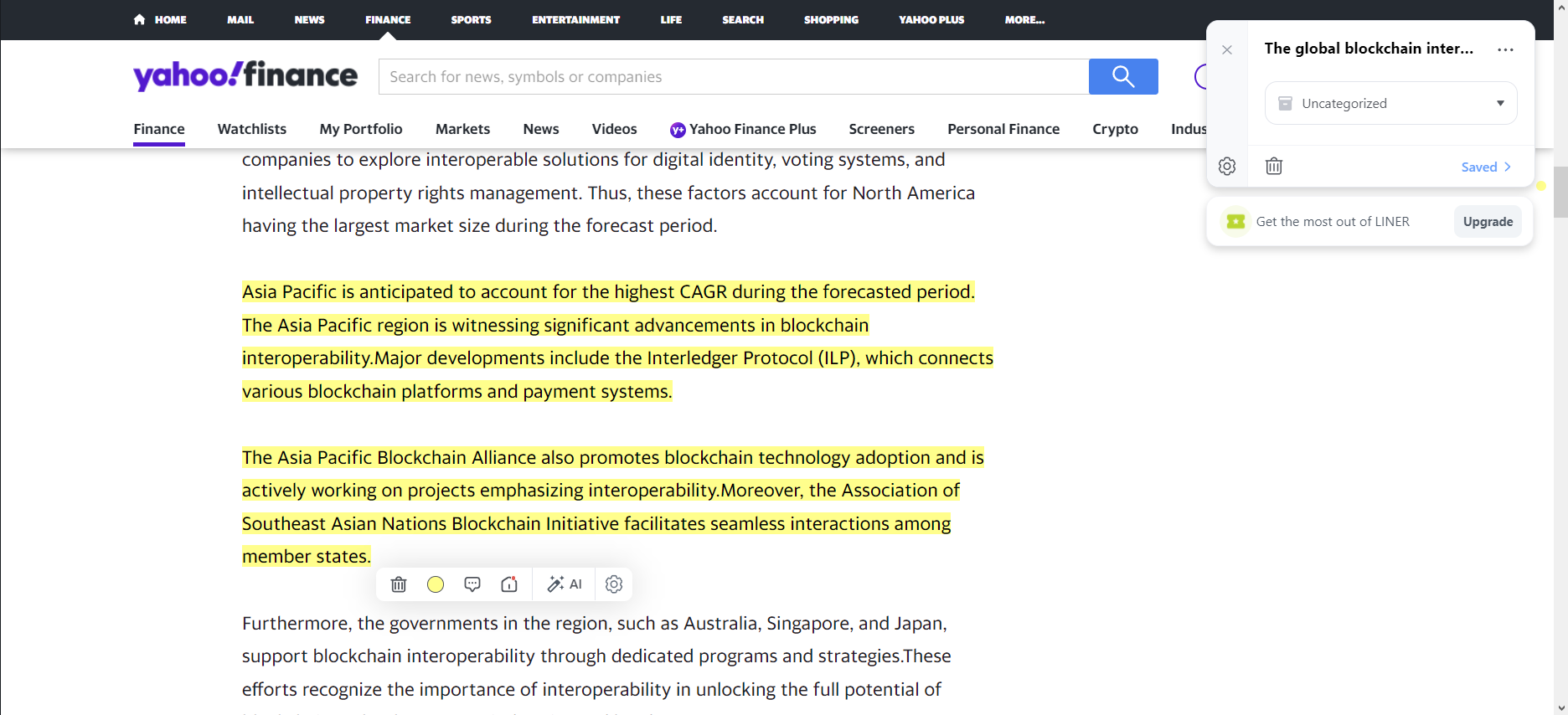Viewport: 1568px width, 715px height.
Task: Click the Upgrade button
Action: click(1488, 222)
